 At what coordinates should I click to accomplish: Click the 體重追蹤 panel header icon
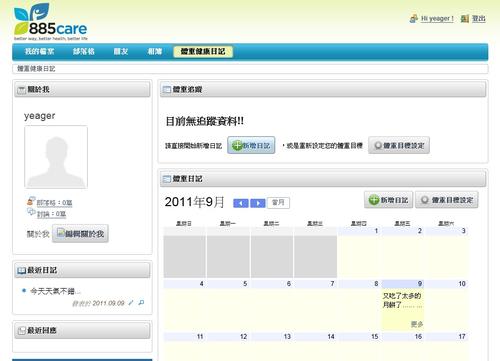[x=166, y=90]
